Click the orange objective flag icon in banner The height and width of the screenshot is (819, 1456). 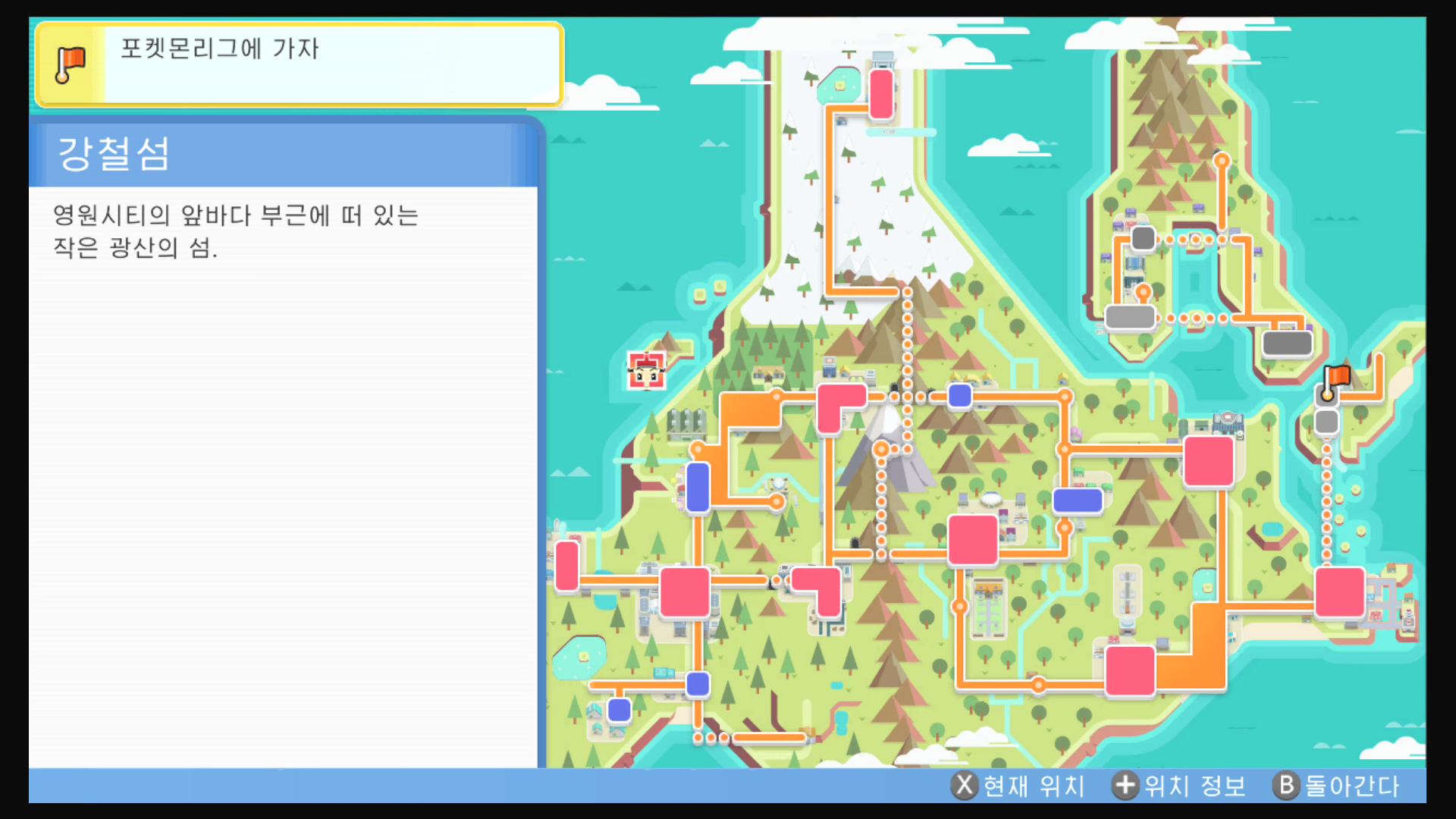tap(71, 64)
